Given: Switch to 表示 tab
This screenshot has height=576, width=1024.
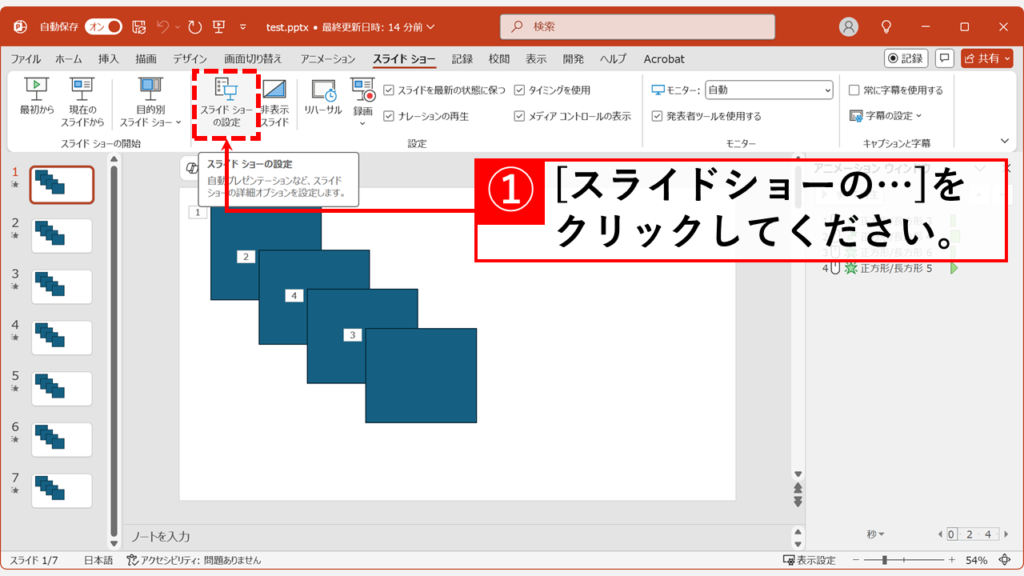Looking at the screenshot, I should (x=536, y=59).
